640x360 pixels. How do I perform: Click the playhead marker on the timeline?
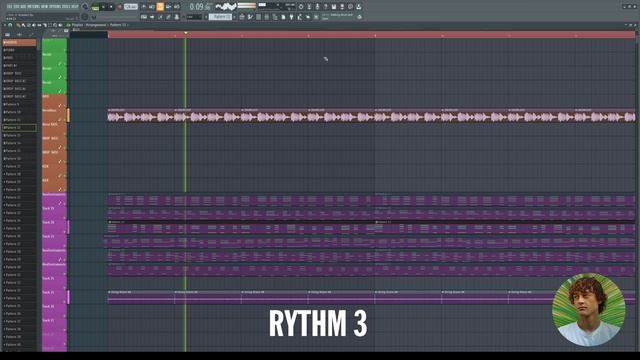click(x=186, y=33)
